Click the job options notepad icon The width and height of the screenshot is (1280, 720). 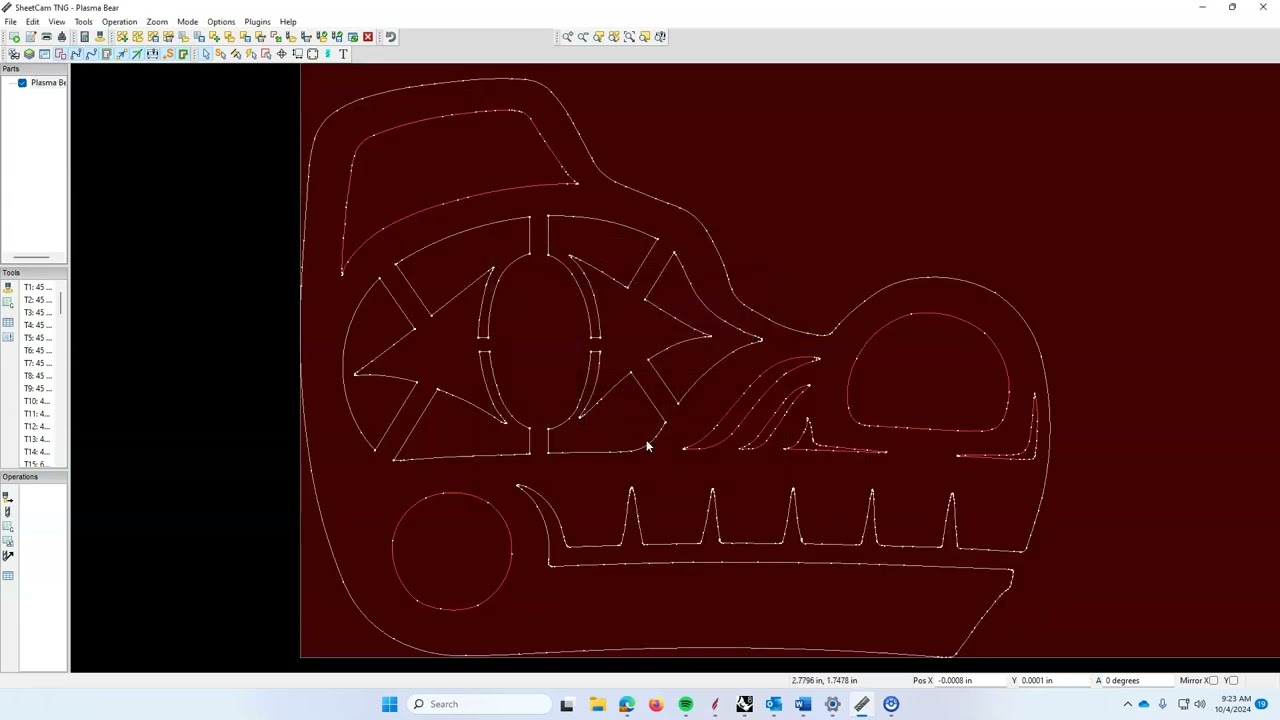click(x=31, y=37)
